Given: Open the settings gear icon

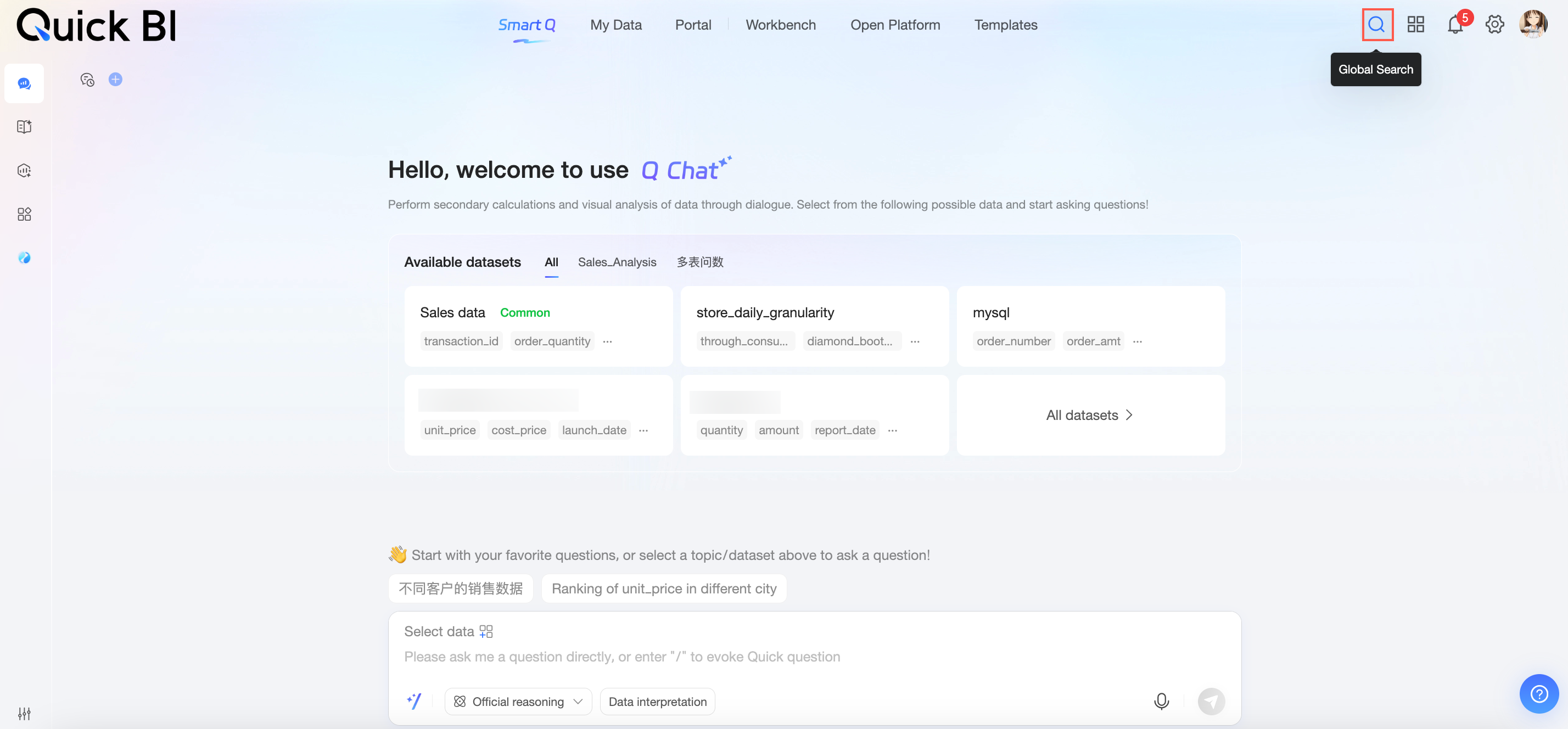Looking at the screenshot, I should coord(1494,24).
